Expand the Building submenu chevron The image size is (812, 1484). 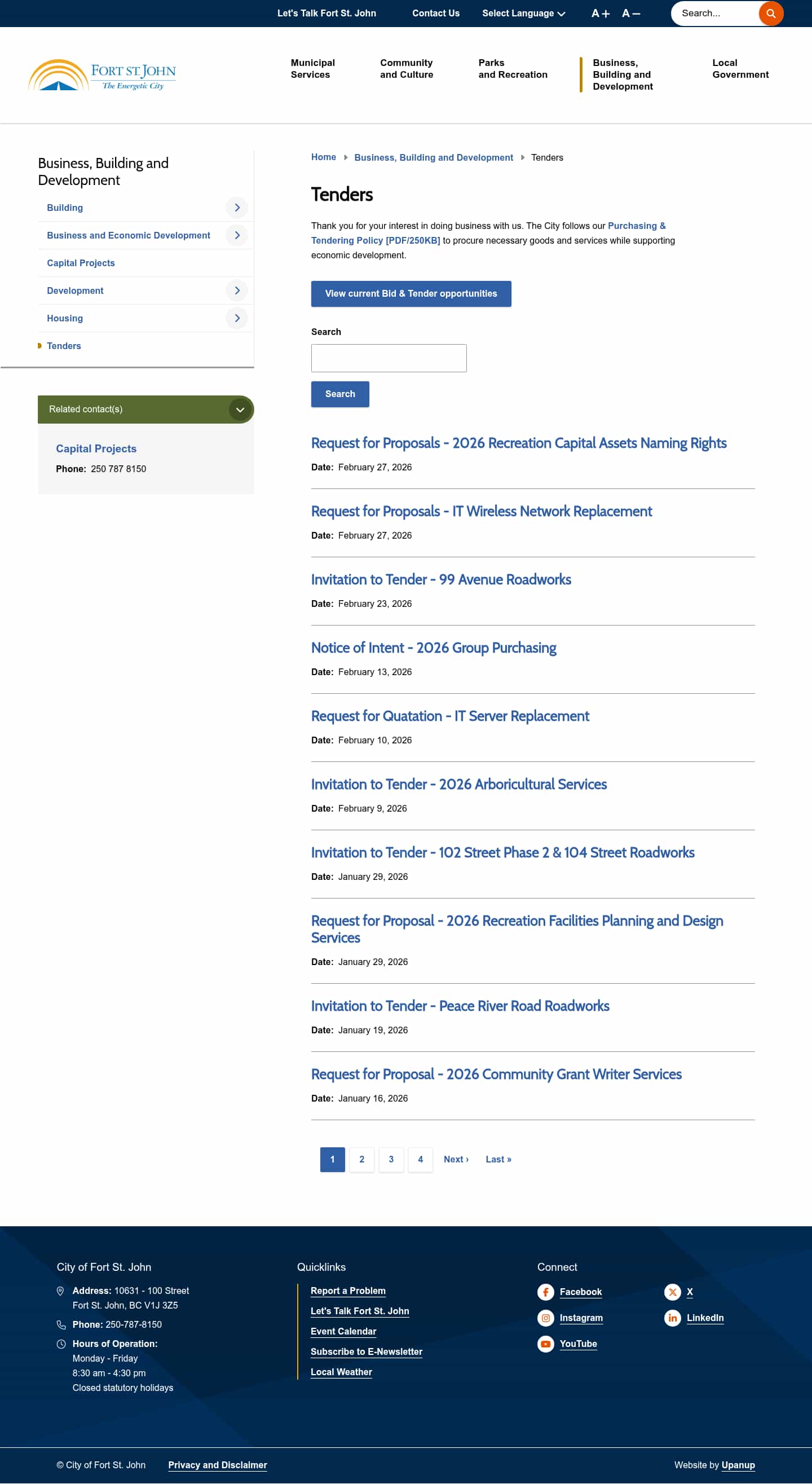237,208
